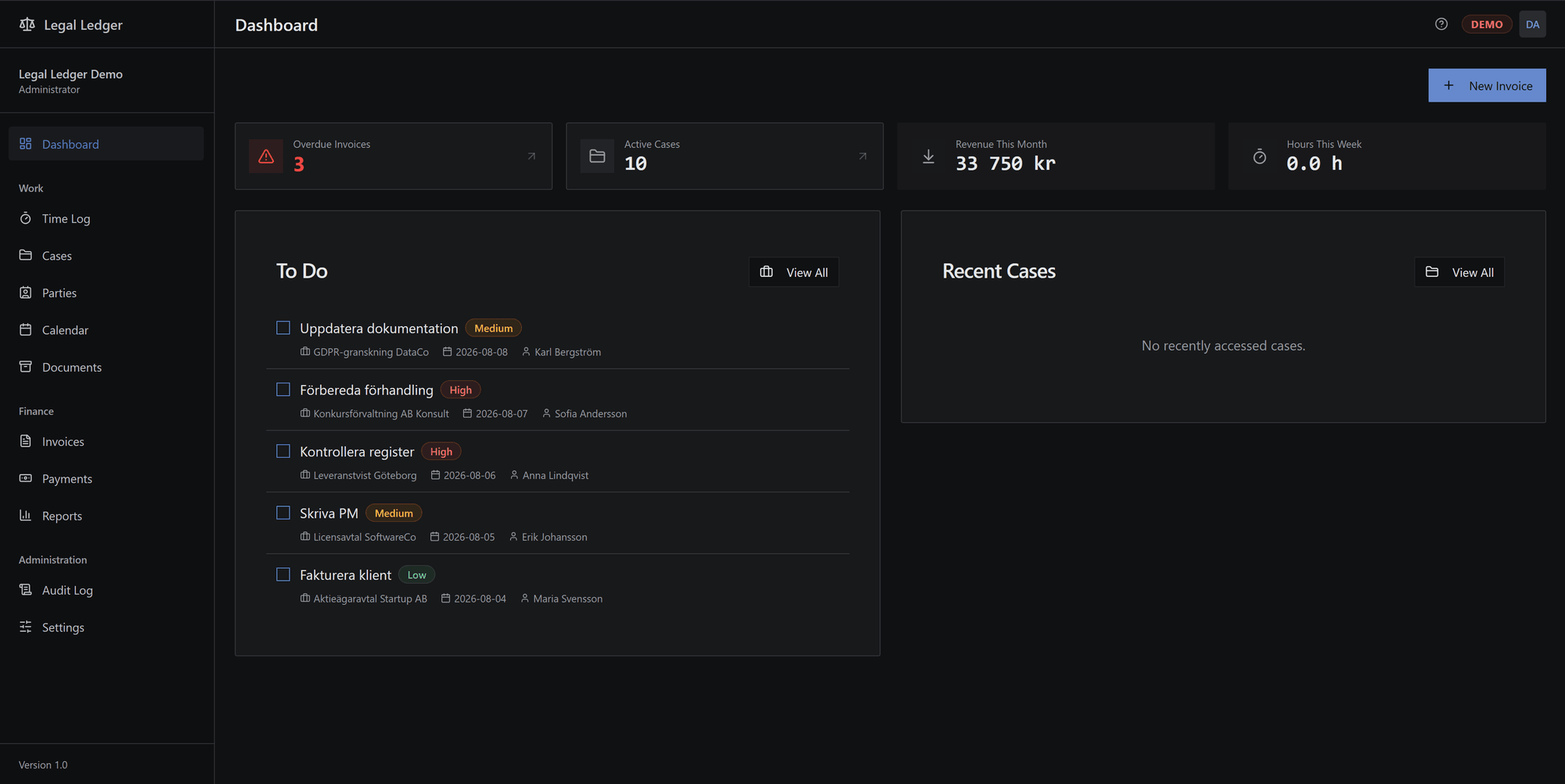
Task: Click the Time Log stopwatch icon in sidebar
Action: [x=26, y=218]
